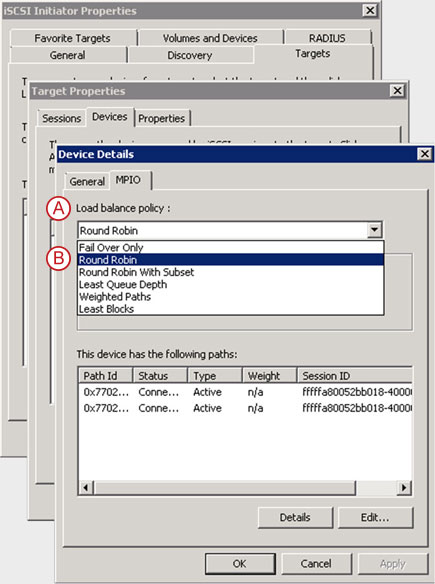Go to the Discovery tab

click(x=190, y=55)
